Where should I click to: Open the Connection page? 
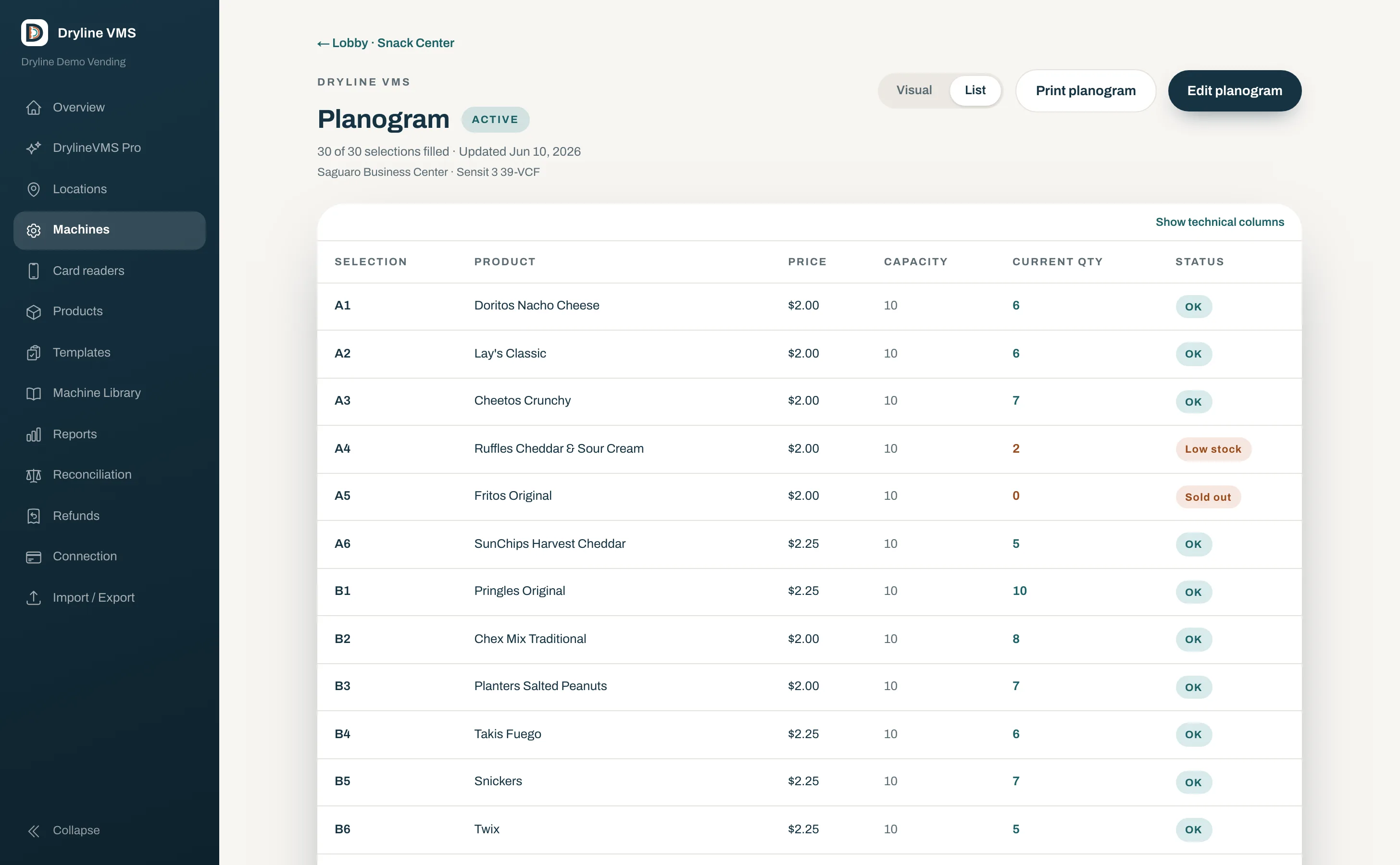click(109, 557)
